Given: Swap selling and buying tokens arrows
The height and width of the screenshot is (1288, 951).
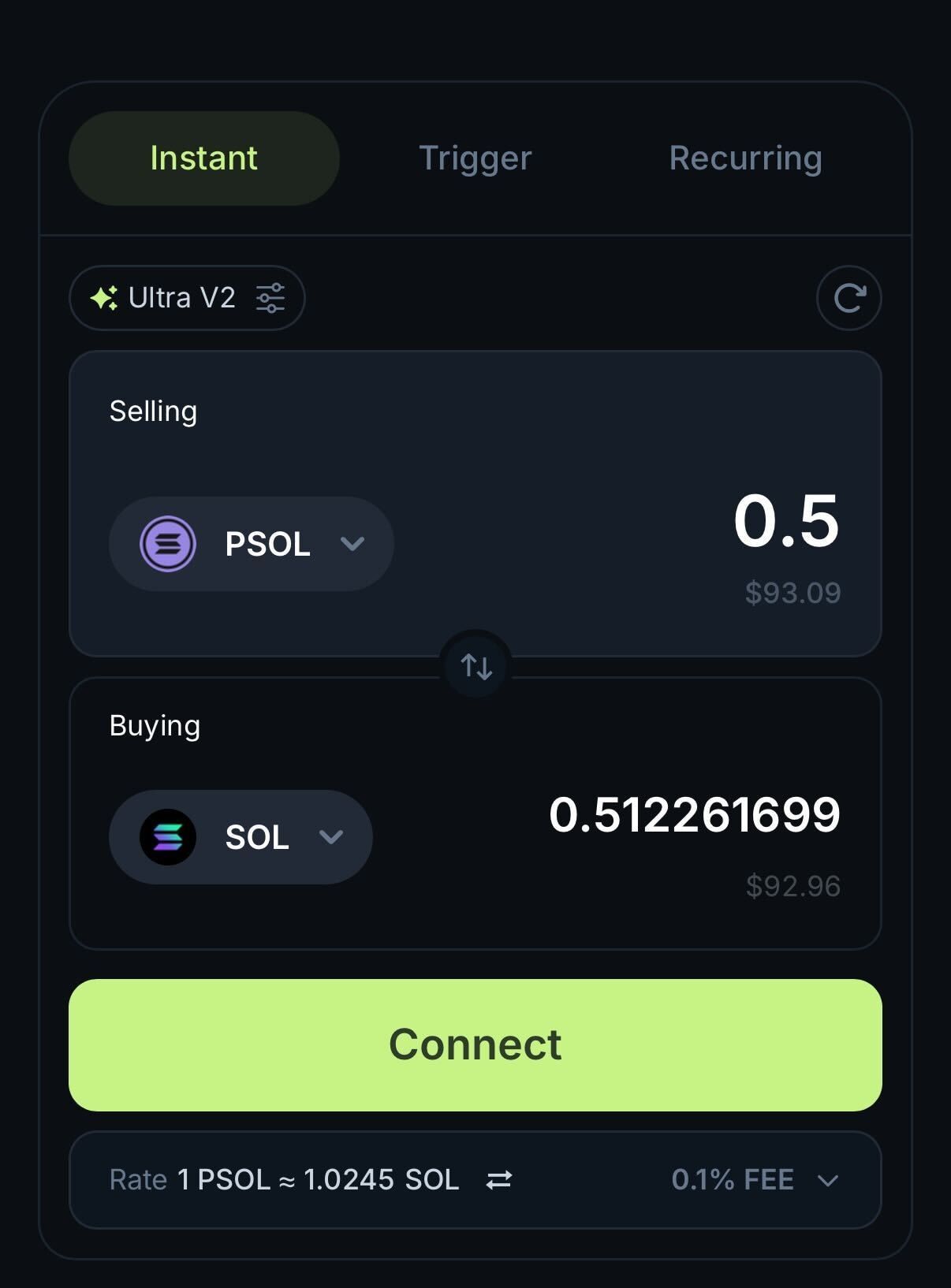Looking at the screenshot, I should (476, 667).
